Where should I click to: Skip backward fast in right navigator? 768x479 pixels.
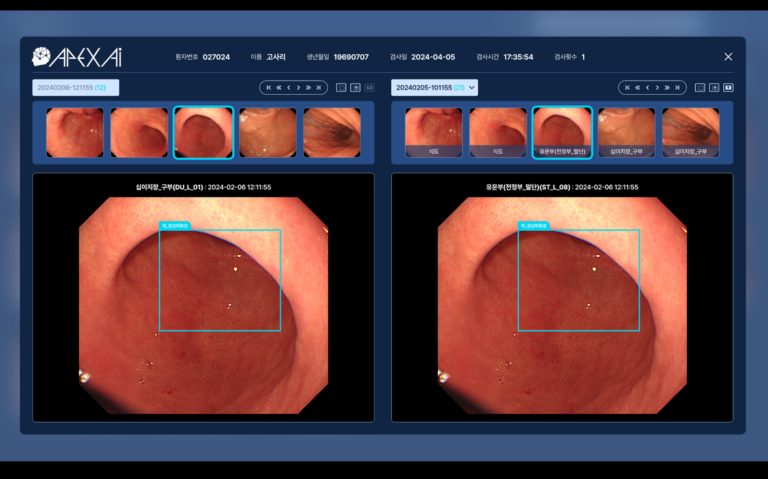point(637,88)
